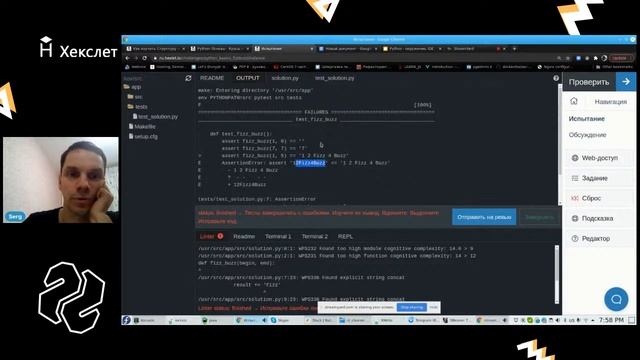This screenshot has width=640, height=360.
Task: Open the Подсказка hint
Action: pos(599,218)
